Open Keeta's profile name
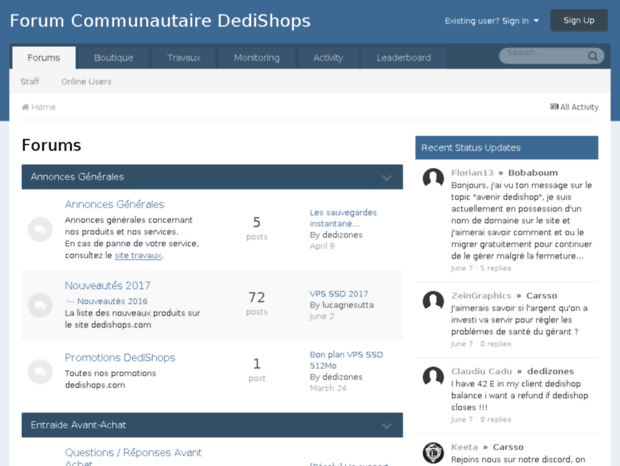Viewport: 620px width, 466px height. (x=465, y=447)
